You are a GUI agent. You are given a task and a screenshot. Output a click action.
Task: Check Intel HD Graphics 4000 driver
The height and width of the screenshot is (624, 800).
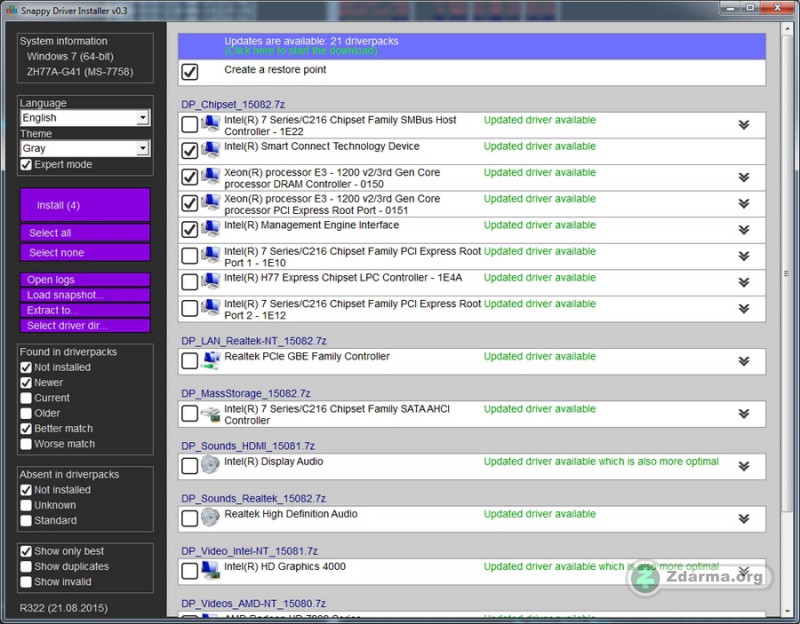coord(190,571)
